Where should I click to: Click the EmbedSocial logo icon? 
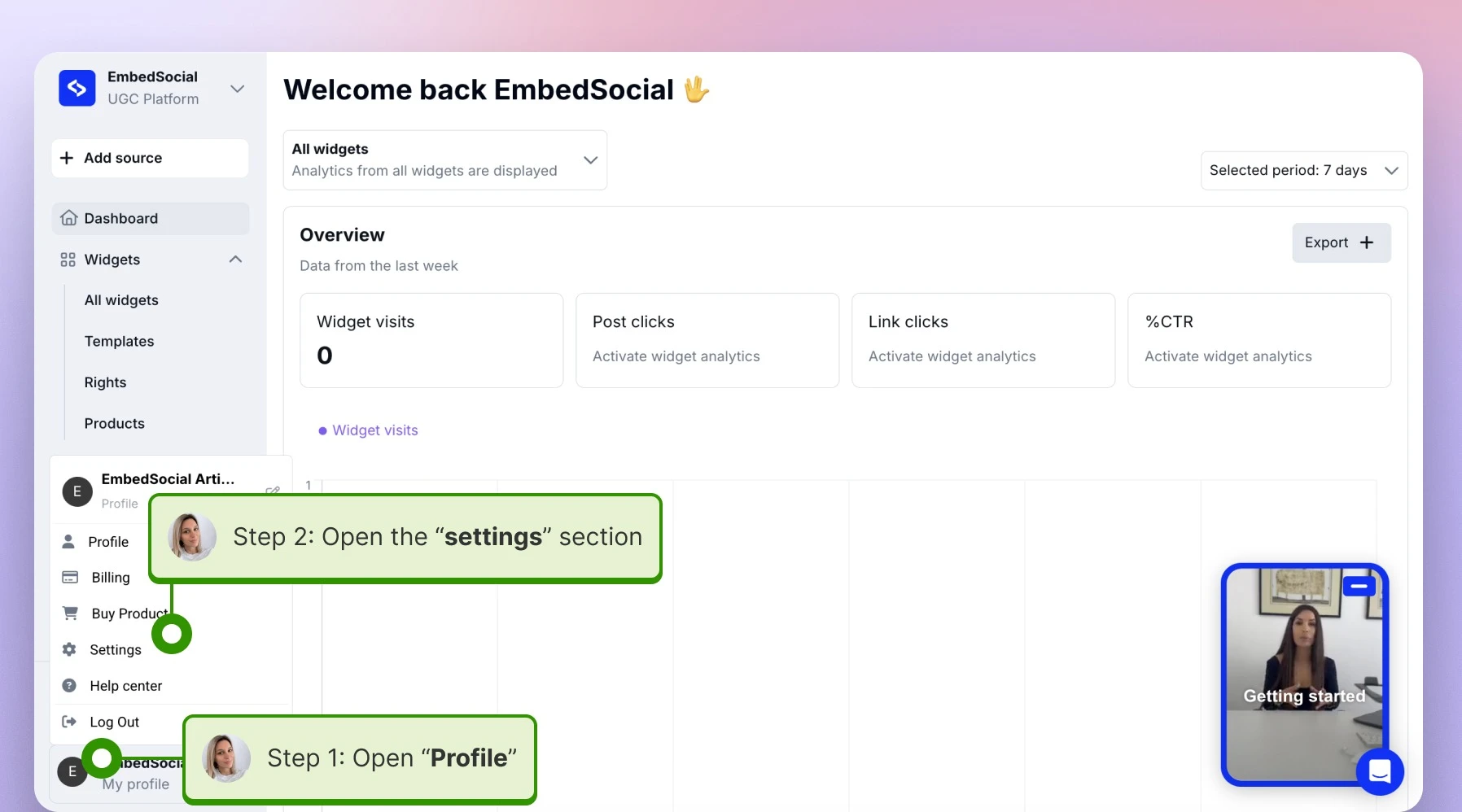click(x=77, y=88)
